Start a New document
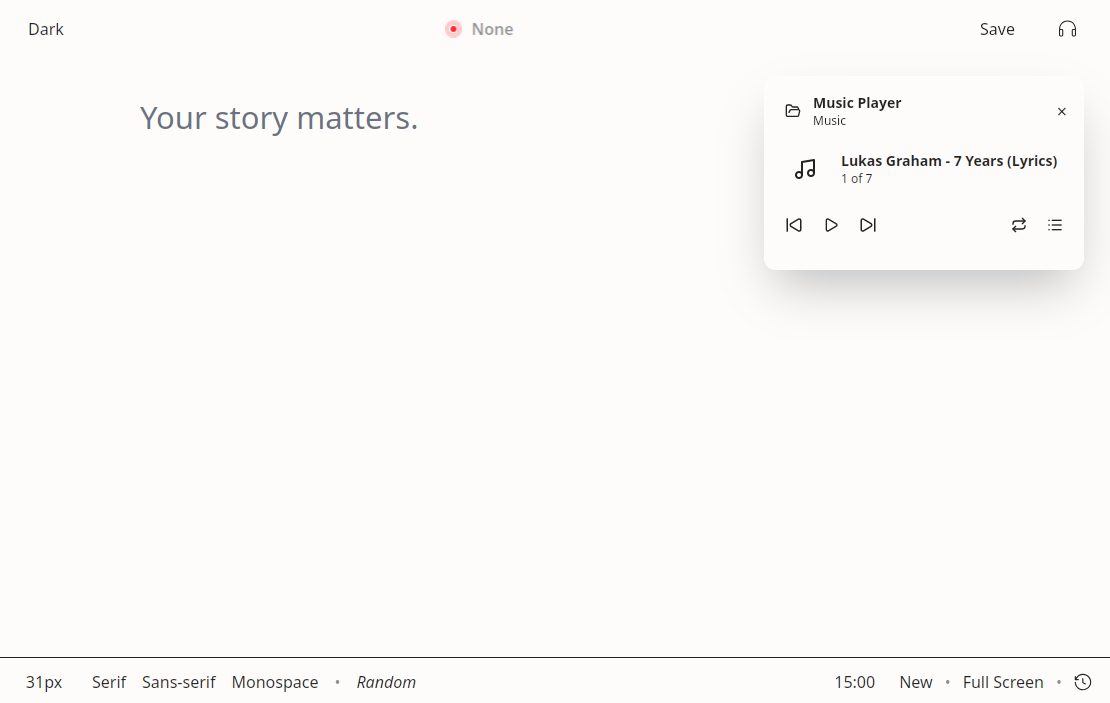The width and height of the screenshot is (1110, 703). click(916, 682)
